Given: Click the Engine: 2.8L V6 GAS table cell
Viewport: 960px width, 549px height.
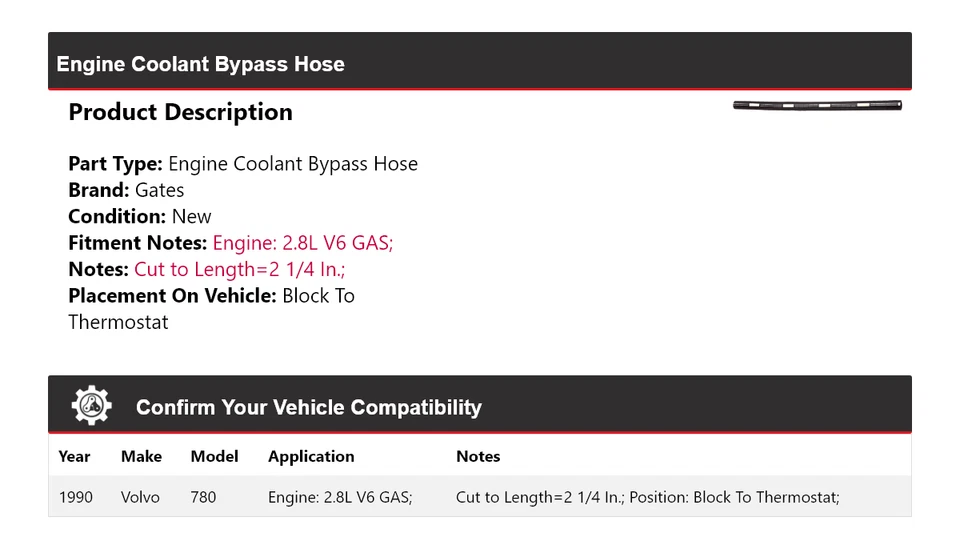Looking at the screenshot, I should tap(340, 497).
